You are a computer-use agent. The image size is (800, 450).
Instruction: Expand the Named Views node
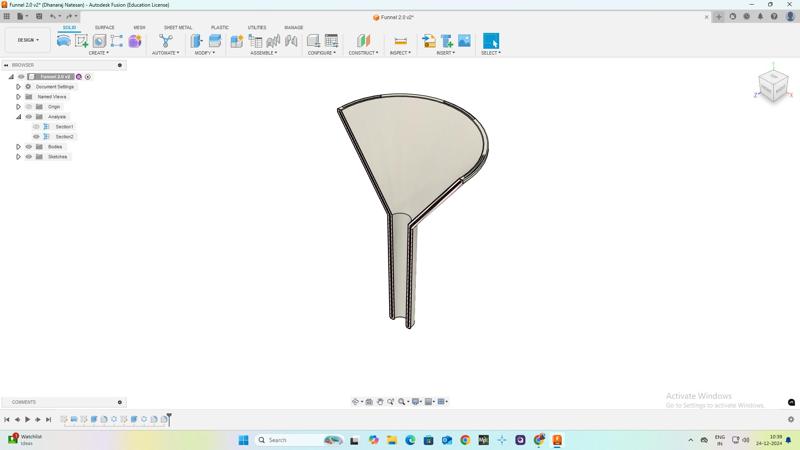(x=18, y=96)
